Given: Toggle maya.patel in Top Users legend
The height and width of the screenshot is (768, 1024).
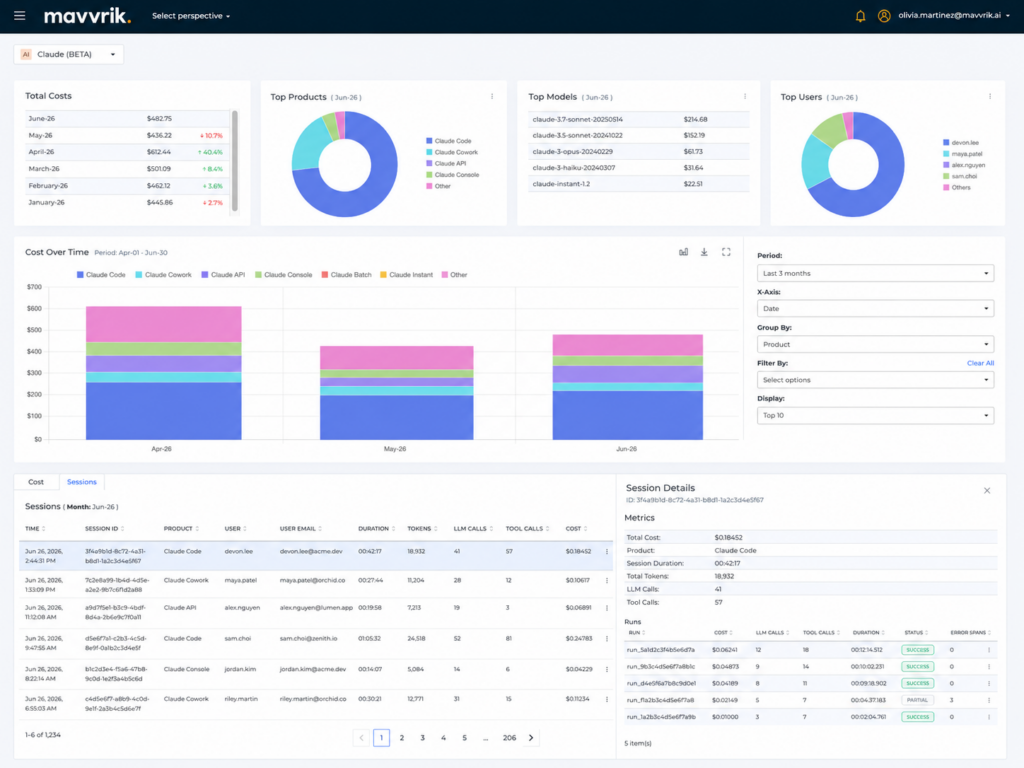Looking at the screenshot, I should [x=963, y=154].
